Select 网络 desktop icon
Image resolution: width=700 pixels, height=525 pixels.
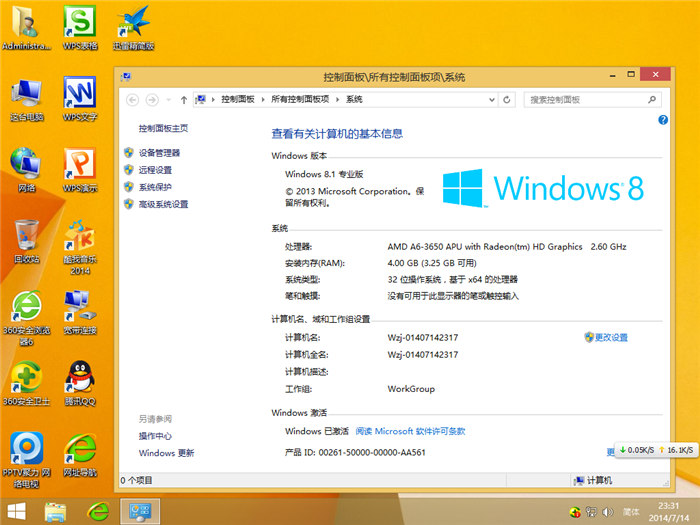click(x=26, y=170)
